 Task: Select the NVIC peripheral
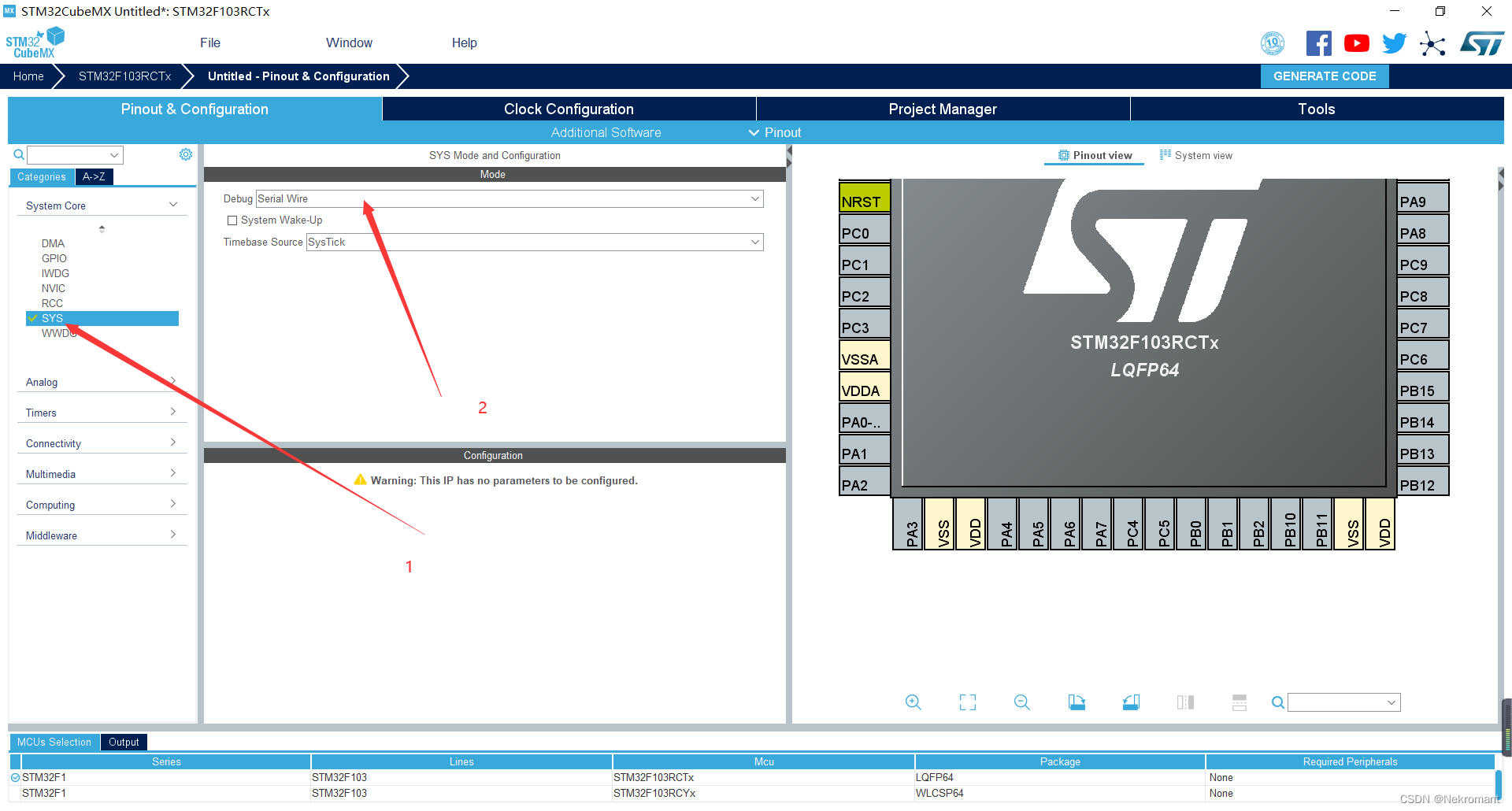point(54,288)
